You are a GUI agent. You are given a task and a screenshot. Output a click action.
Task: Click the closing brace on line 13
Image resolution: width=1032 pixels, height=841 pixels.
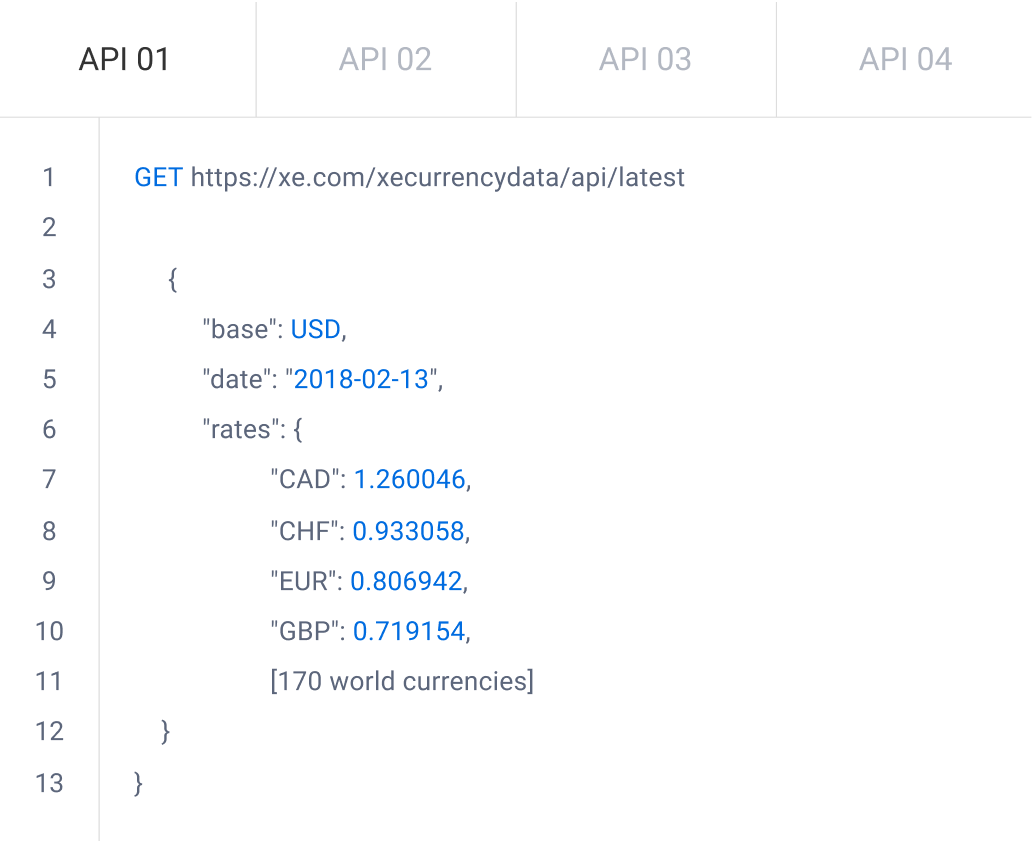point(137,784)
